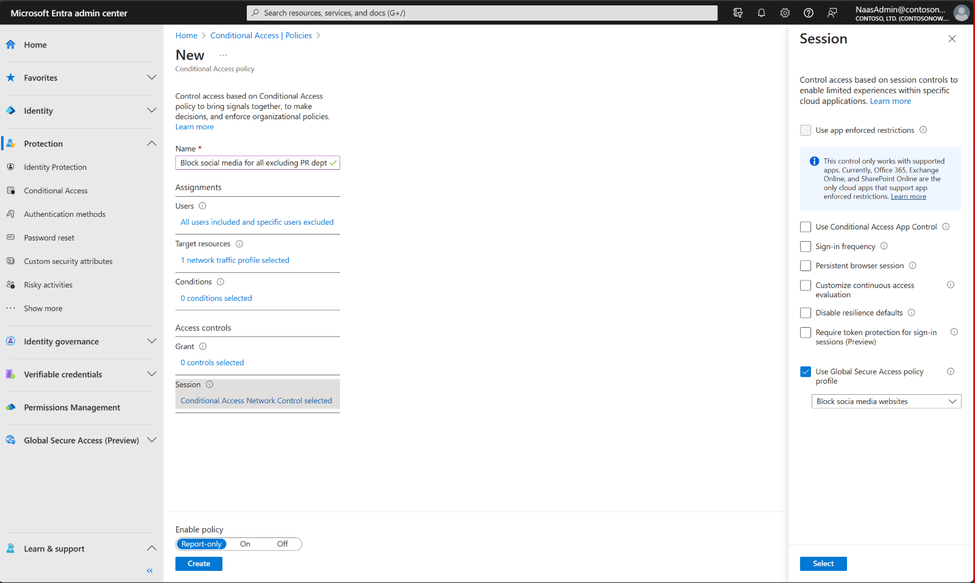
Task: Open the settings gear in header
Action: coord(785,12)
